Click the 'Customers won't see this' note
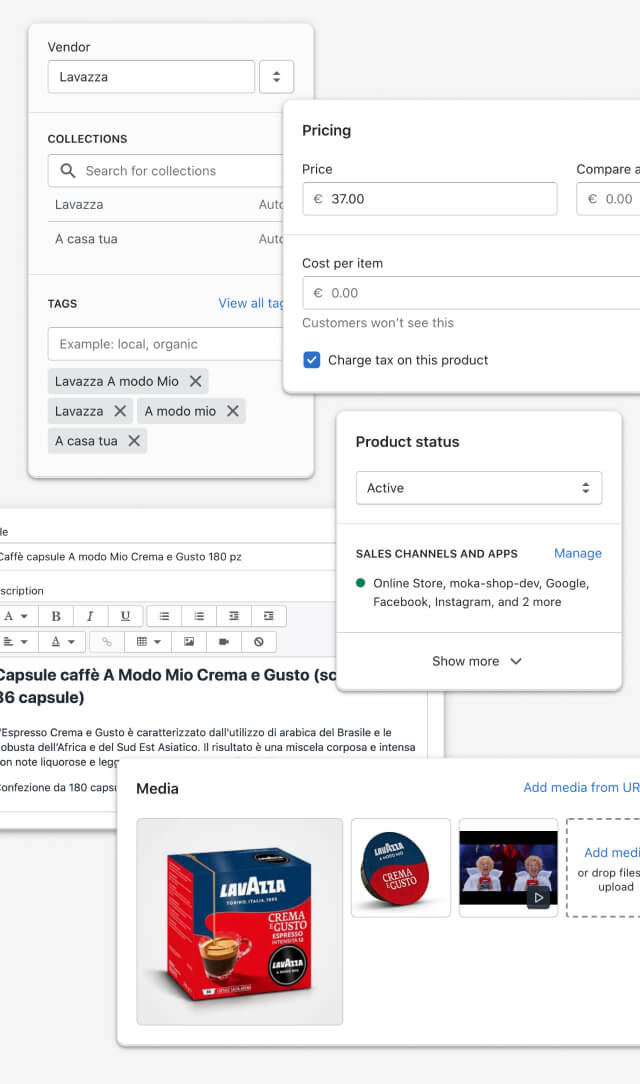This screenshot has height=1084, width=640. (x=378, y=323)
